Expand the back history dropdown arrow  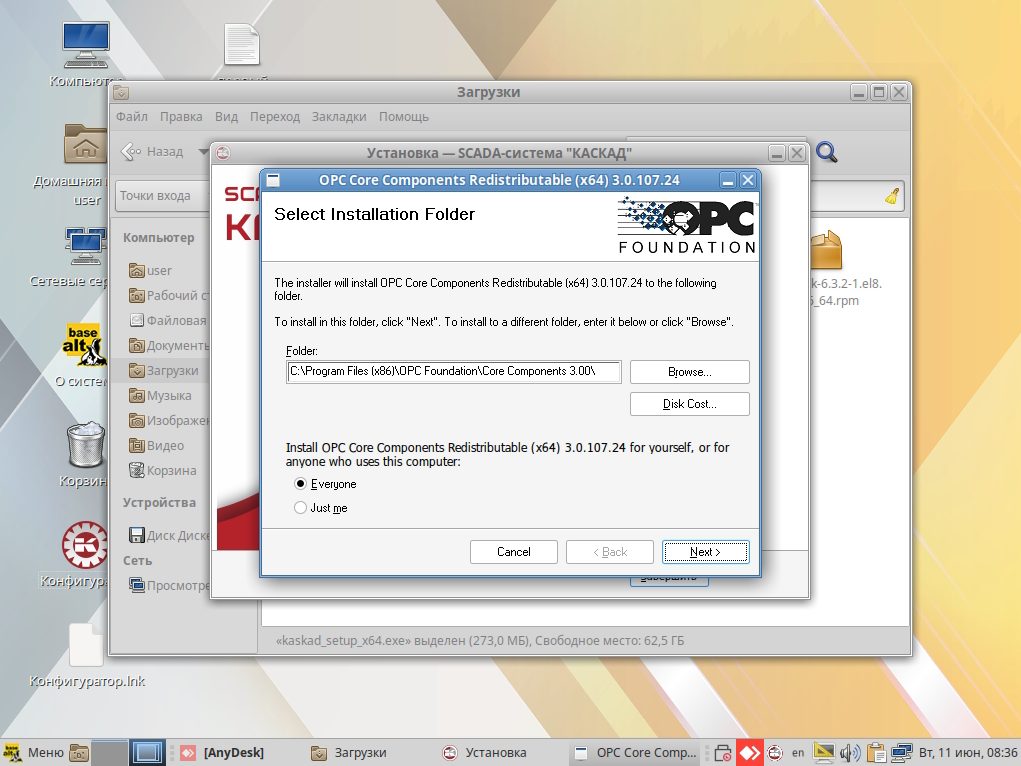point(203,152)
